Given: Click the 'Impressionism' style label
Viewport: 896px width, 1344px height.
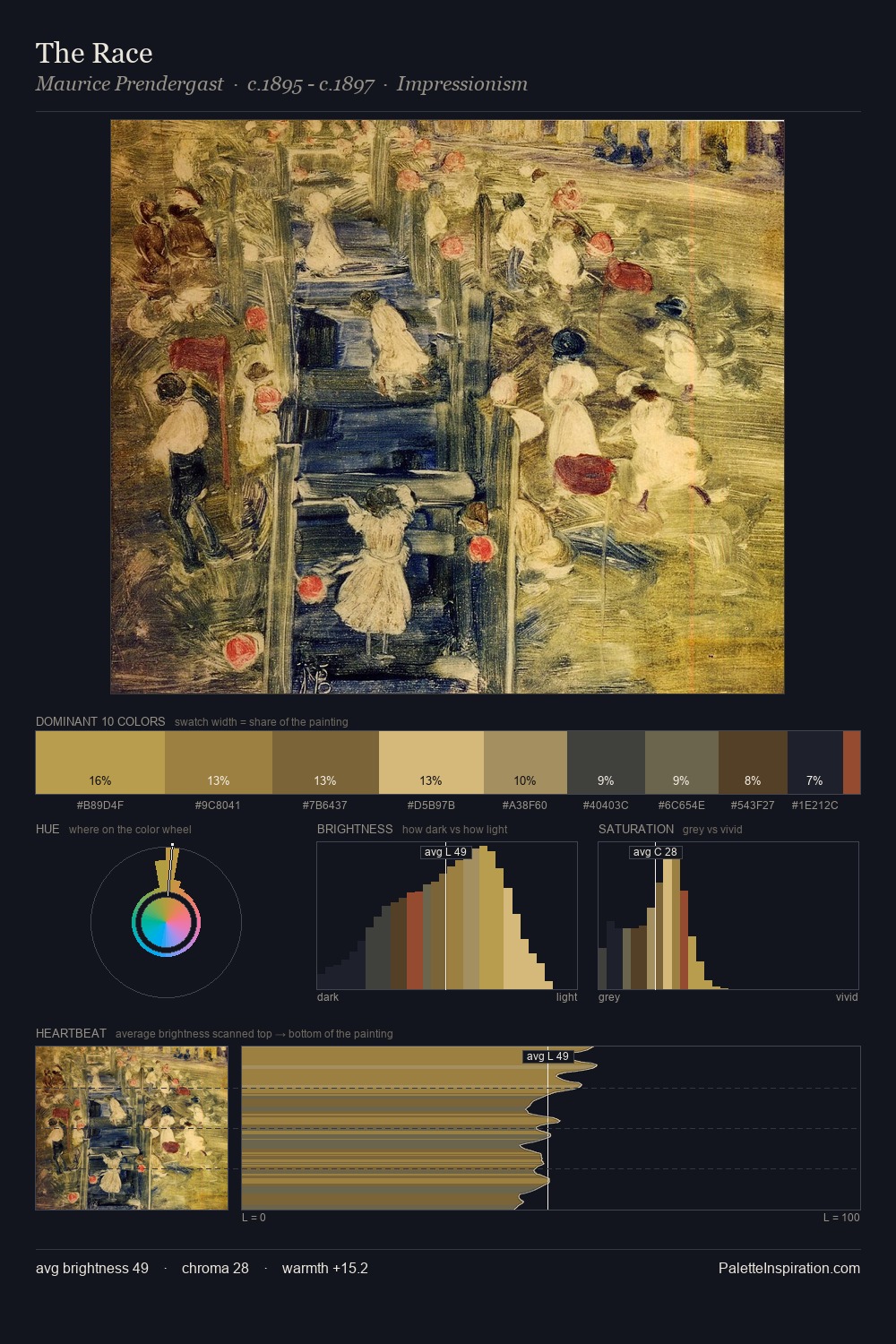Looking at the screenshot, I should click(x=462, y=84).
